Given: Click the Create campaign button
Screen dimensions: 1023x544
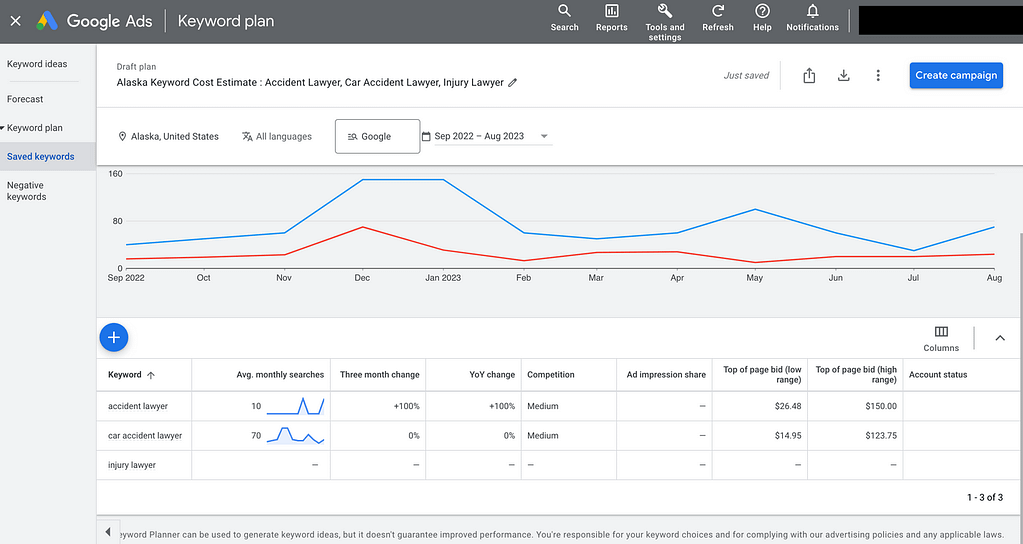Looking at the screenshot, I should [956, 75].
